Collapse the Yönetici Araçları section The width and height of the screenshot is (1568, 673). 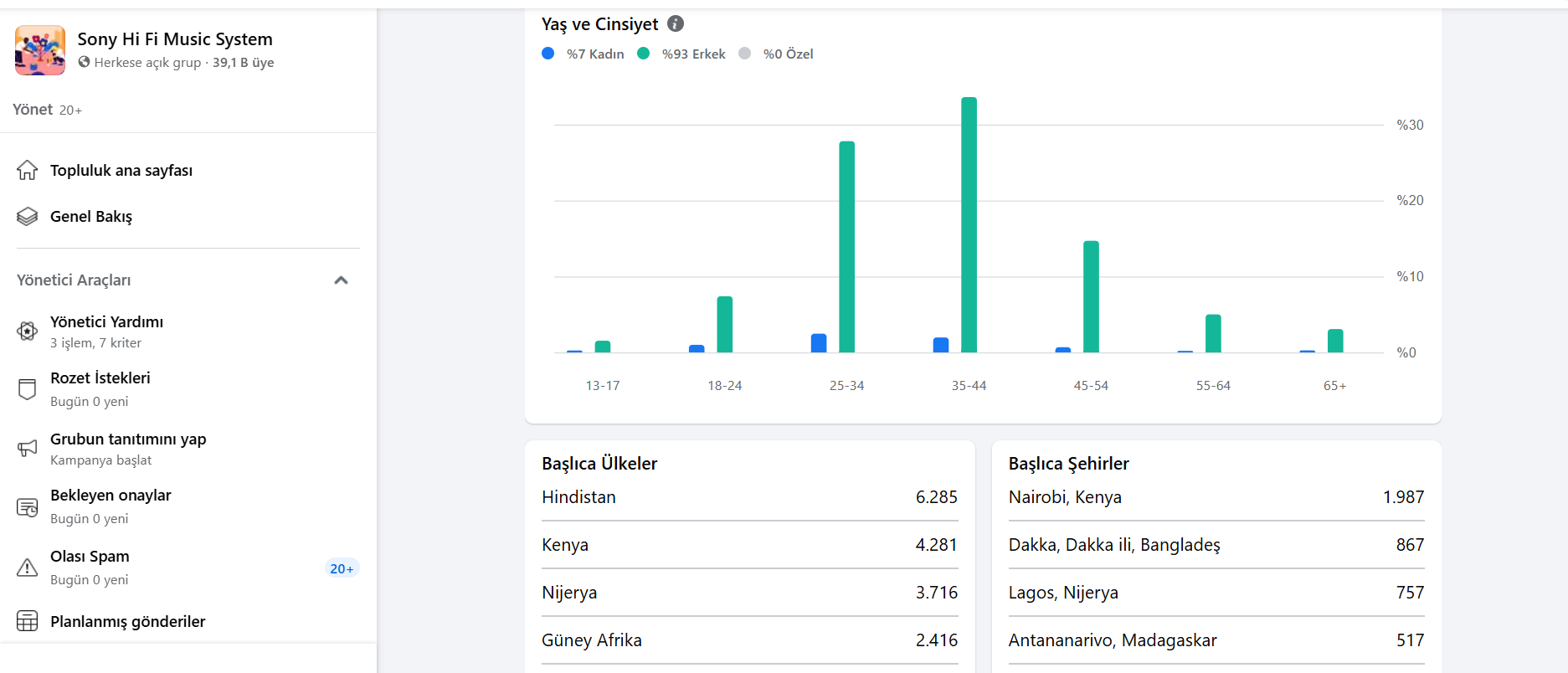pos(341,280)
